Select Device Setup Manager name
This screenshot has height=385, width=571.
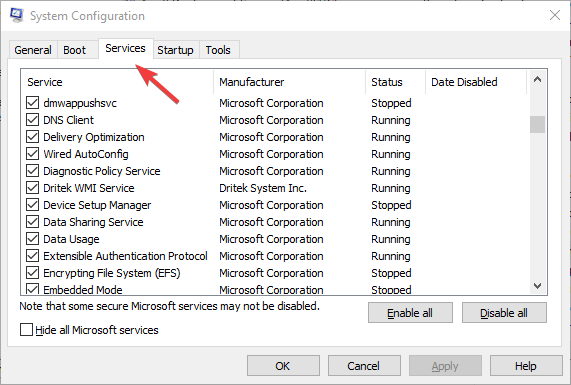[97, 205]
